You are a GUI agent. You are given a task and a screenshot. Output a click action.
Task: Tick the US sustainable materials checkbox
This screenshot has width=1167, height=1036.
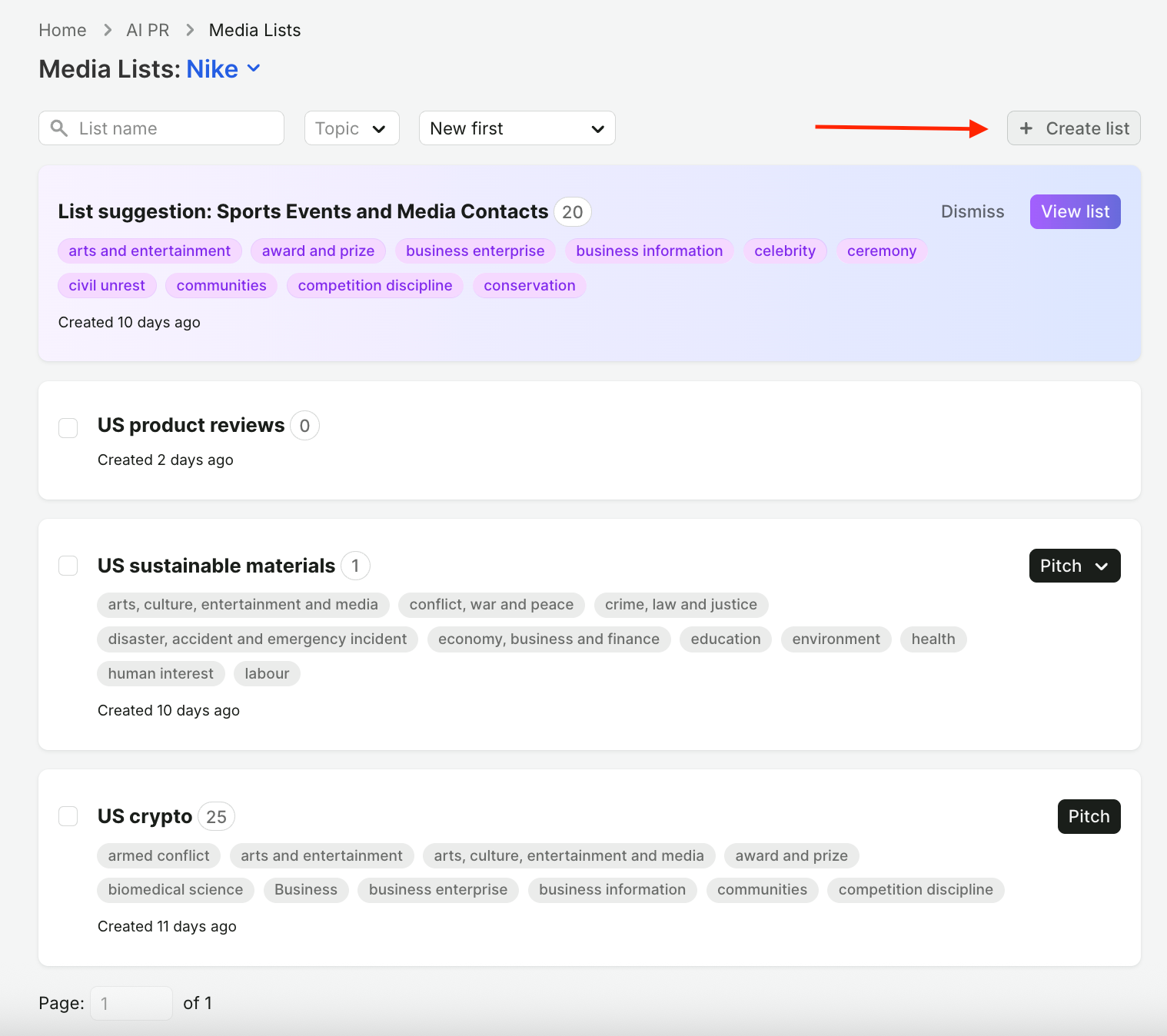pos(68,566)
